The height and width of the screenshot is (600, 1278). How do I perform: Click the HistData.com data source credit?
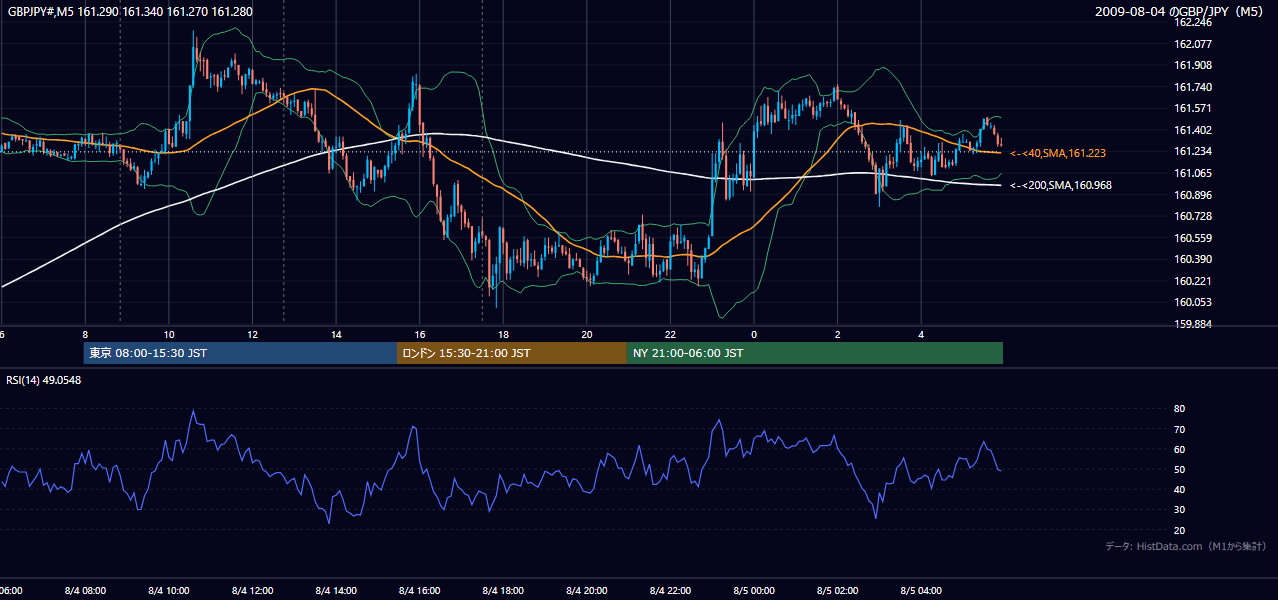click(1186, 546)
